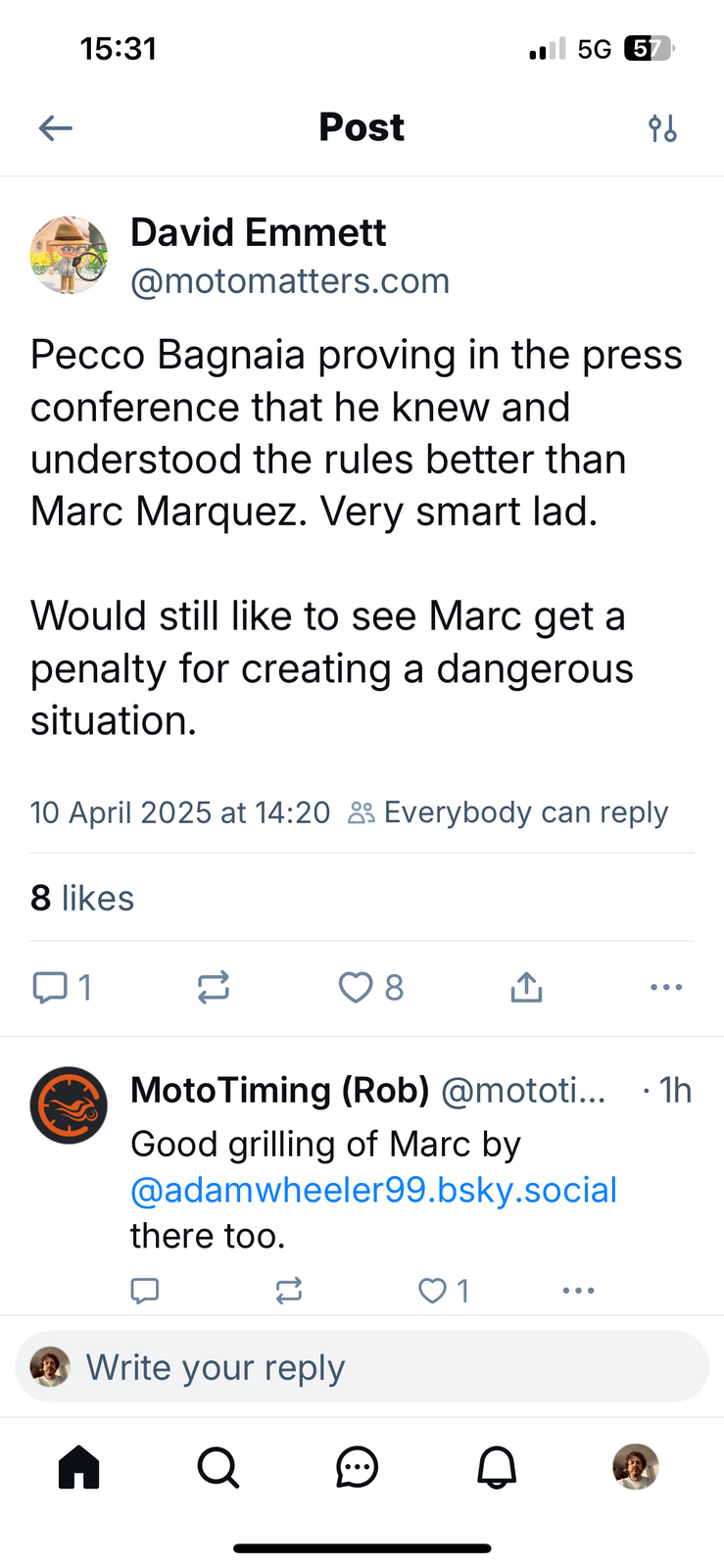The width and height of the screenshot is (724, 1568).
Task: Open David Emmett's profile avatar
Action: click(69, 256)
